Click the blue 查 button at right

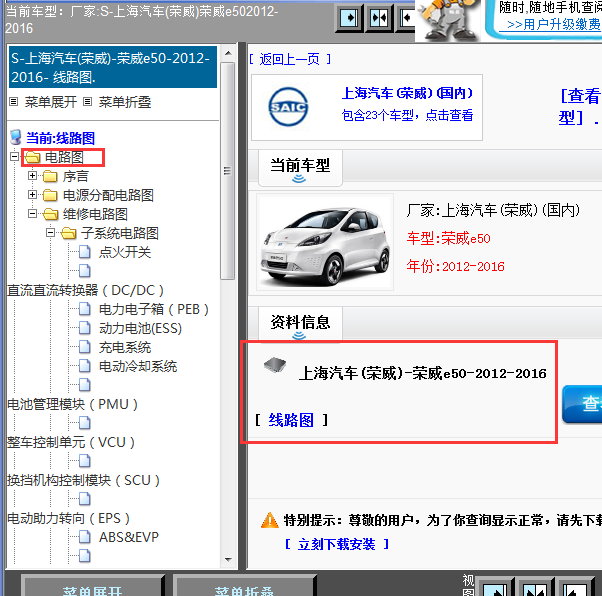coord(582,404)
